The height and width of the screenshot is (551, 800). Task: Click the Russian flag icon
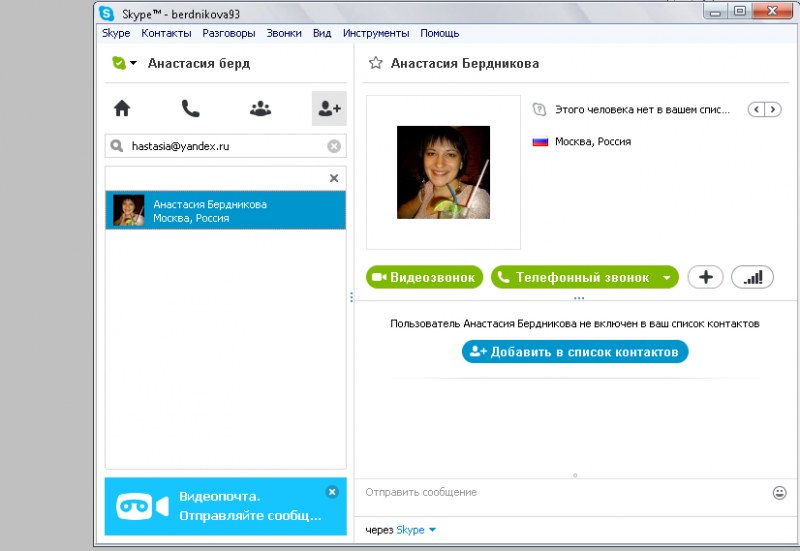coord(540,141)
